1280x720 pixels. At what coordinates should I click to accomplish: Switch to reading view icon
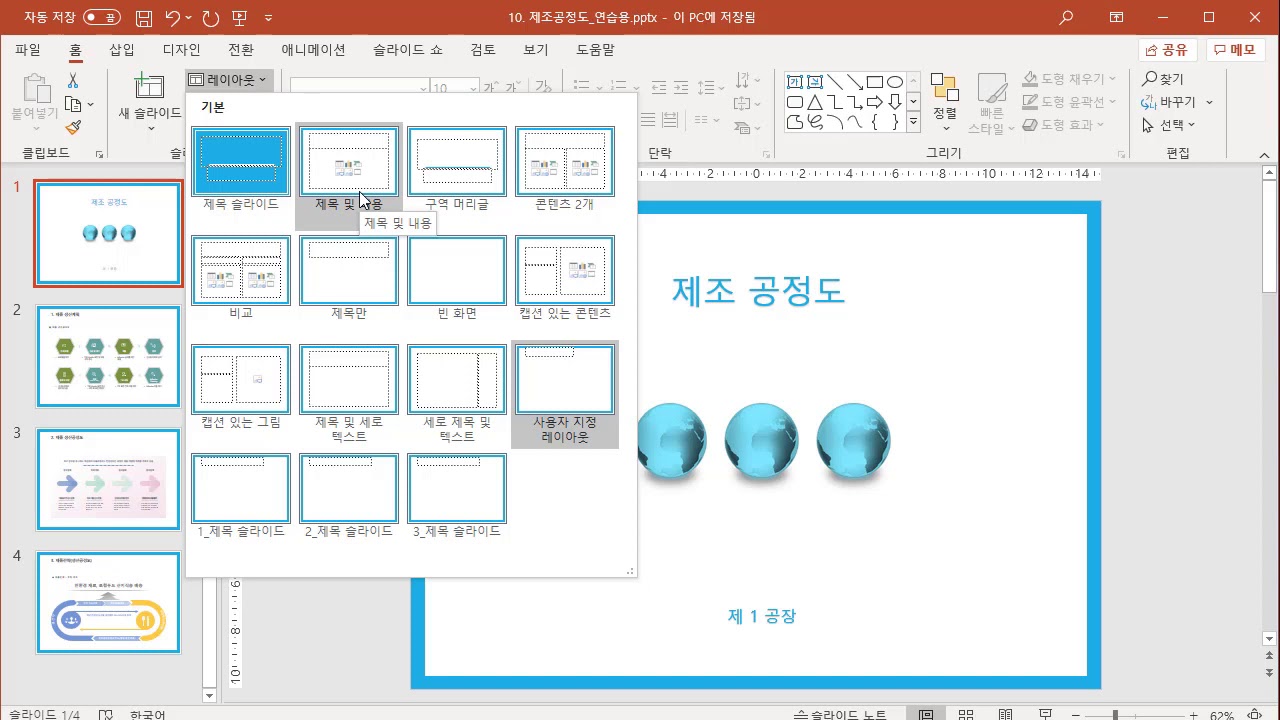coord(1005,714)
